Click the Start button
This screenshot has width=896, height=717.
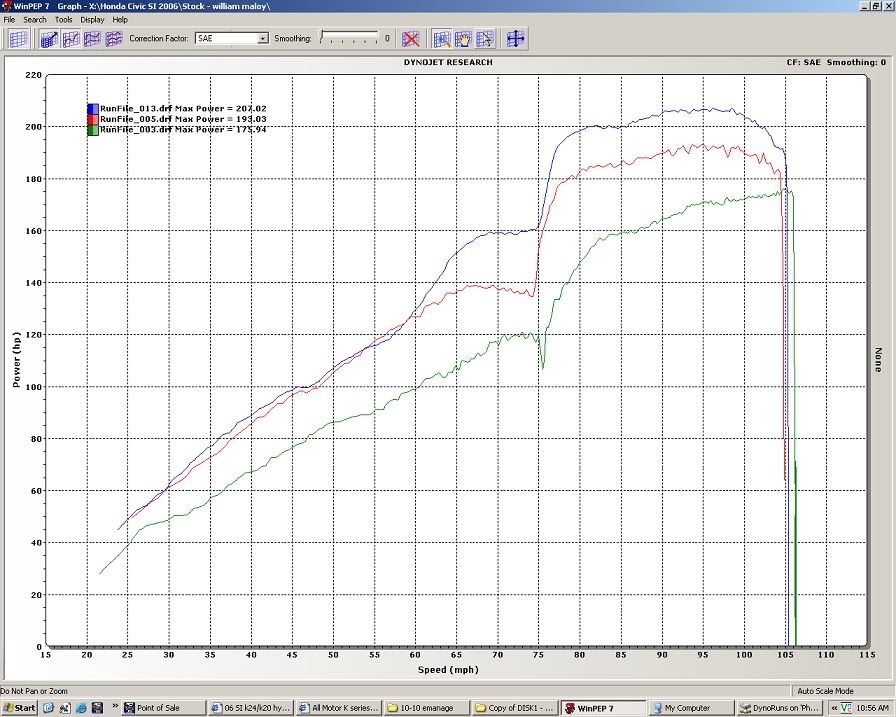[x=20, y=707]
